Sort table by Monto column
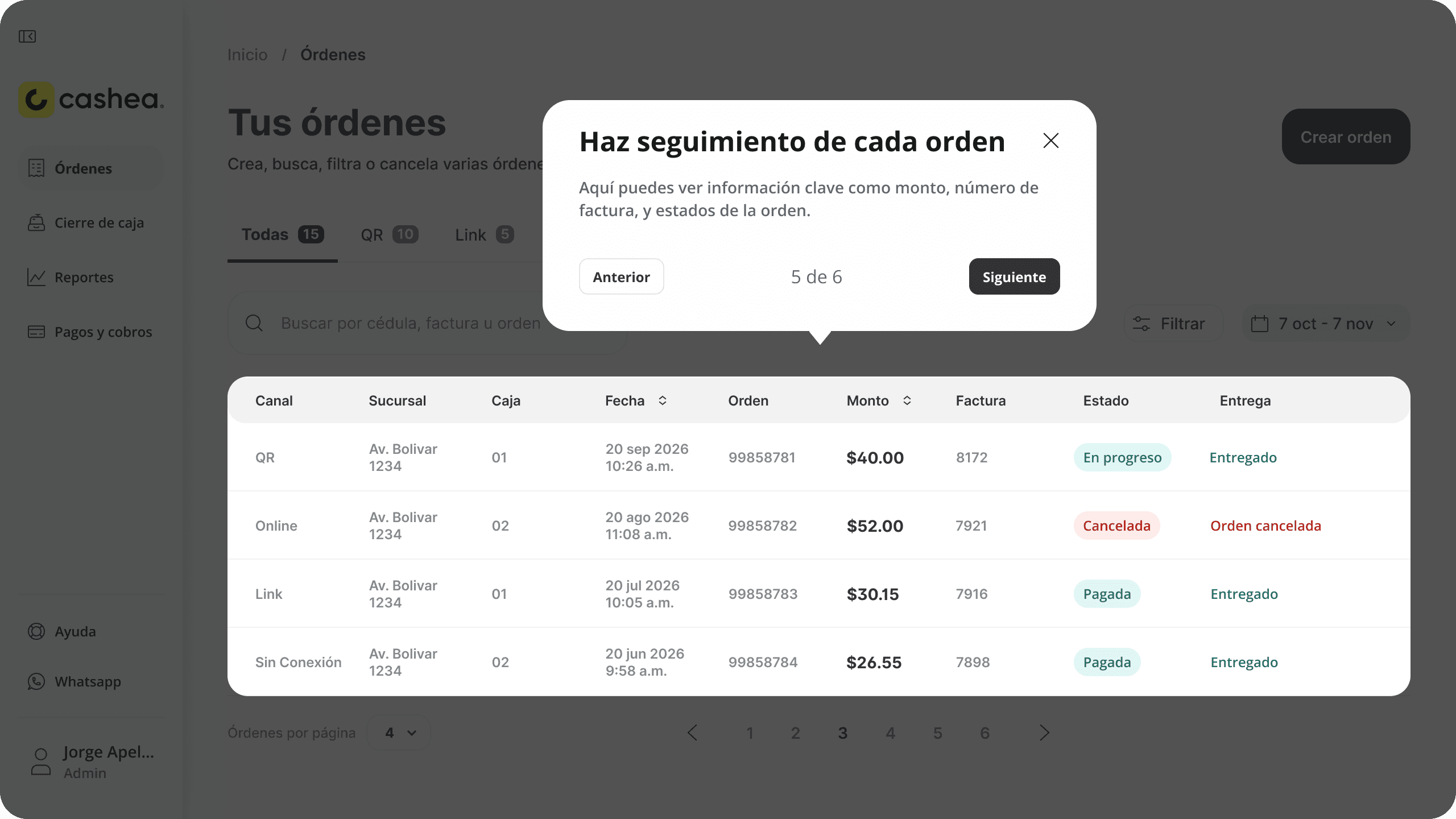The height and width of the screenshot is (819, 1456). point(907,400)
